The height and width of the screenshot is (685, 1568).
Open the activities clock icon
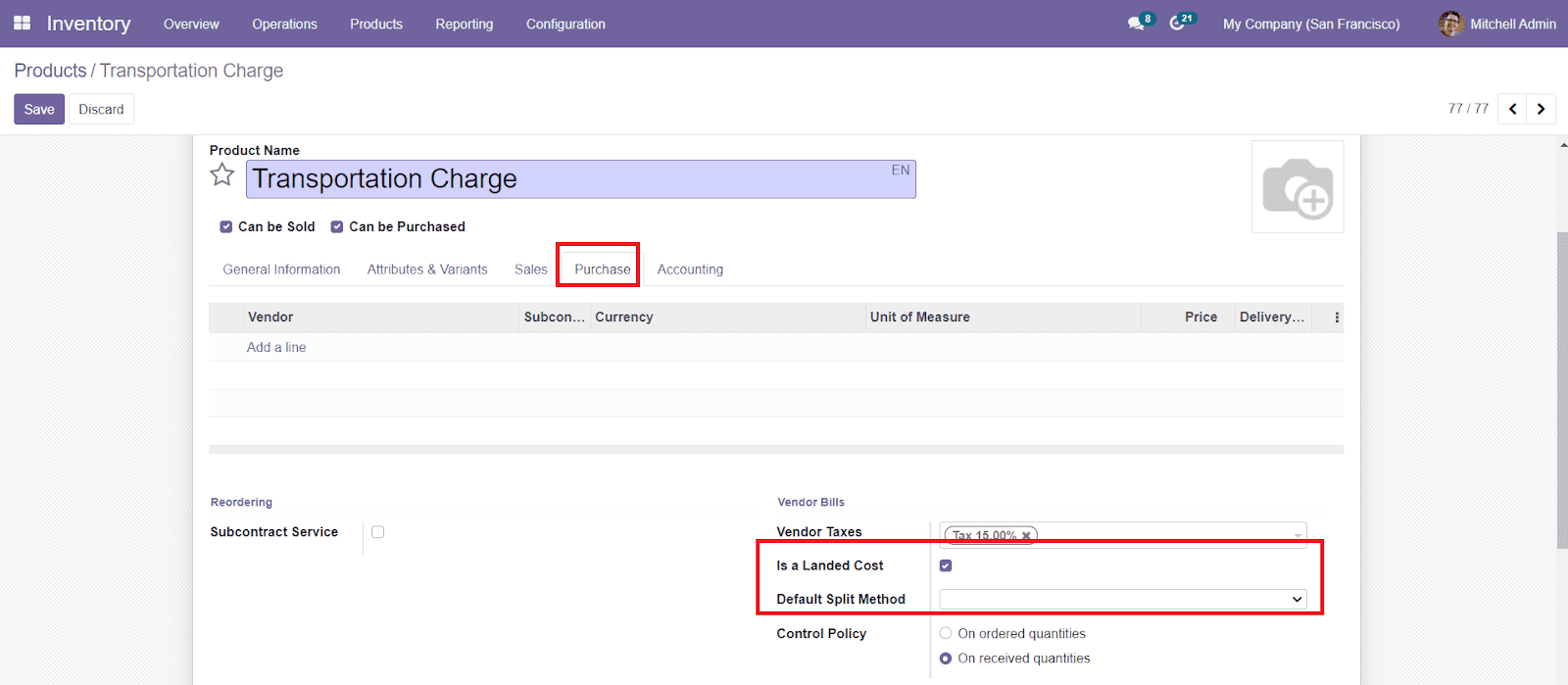coord(1177,24)
